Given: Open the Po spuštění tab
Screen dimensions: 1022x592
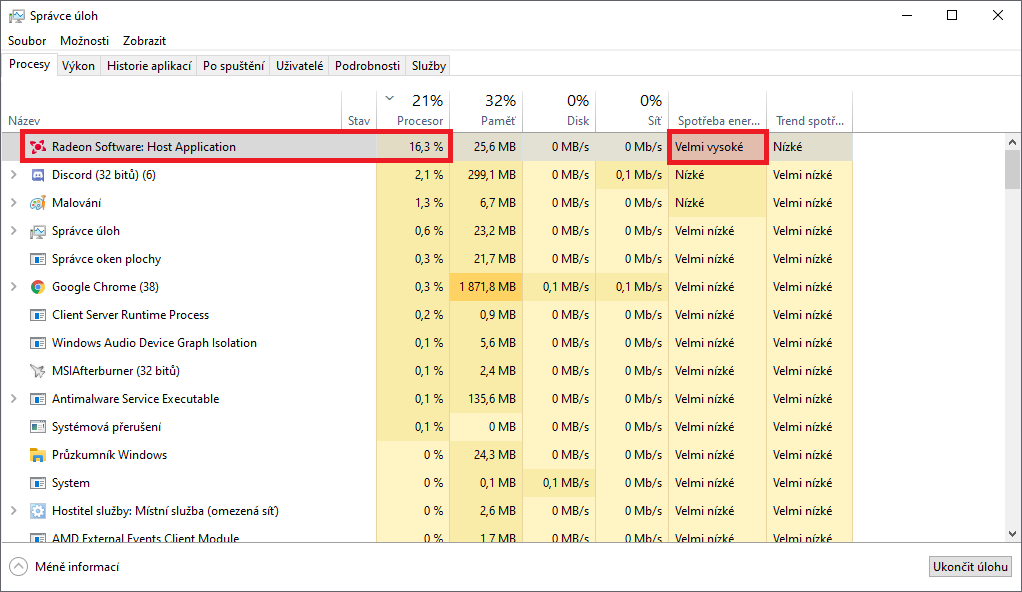Looking at the screenshot, I should coord(233,66).
